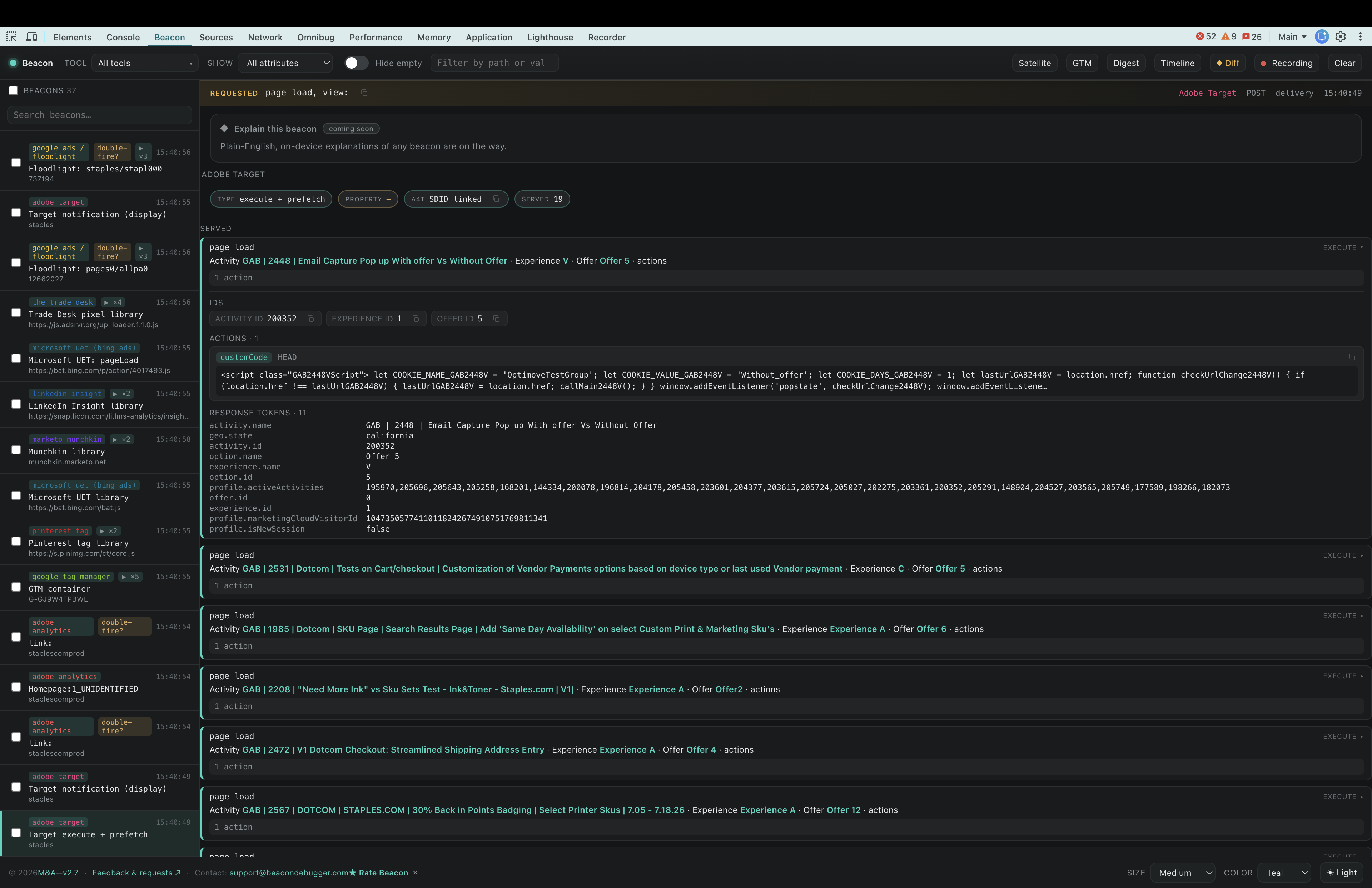Check the Floodlight staples/stapl000 beacon checkbox
Image resolution: width=1372 pixels, height=888 pixels.
(x=16, y=163)
